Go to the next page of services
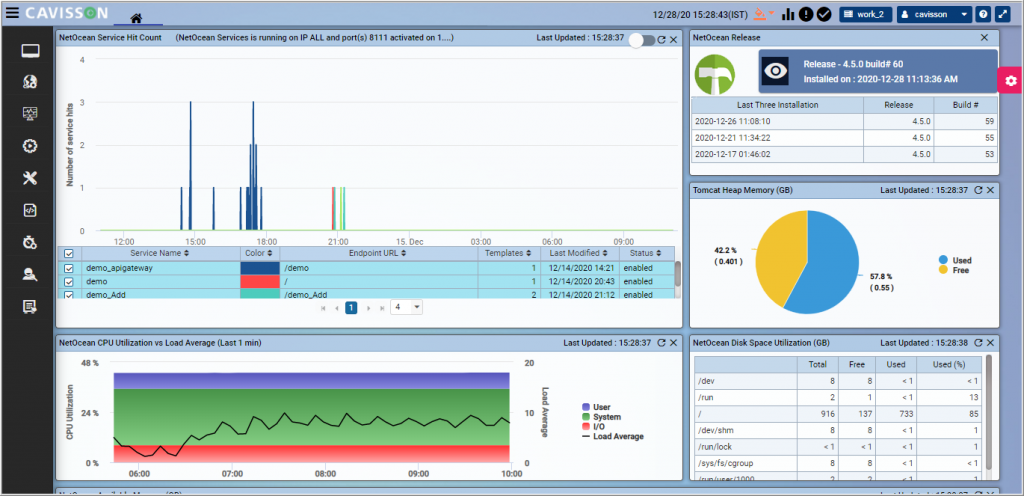This screenshot has height=496, width=1024. coord(368,308)
